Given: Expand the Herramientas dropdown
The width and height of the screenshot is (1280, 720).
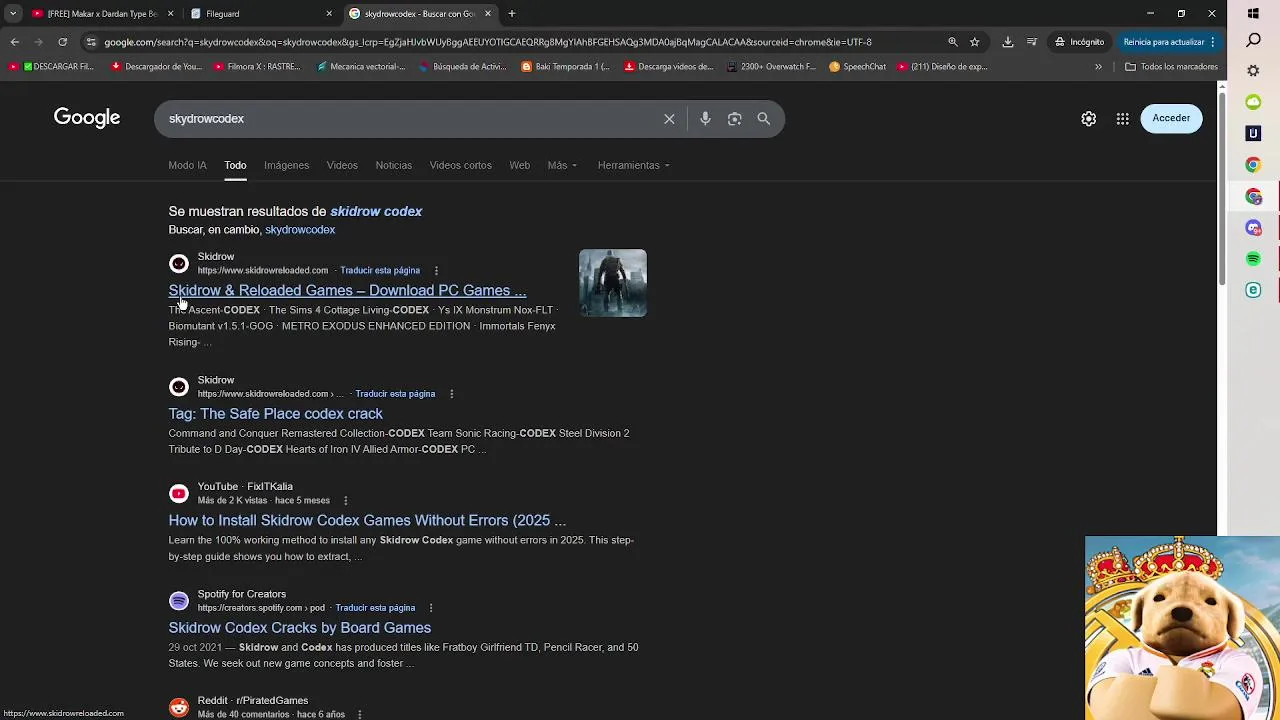Looking at the screenshot, I should [x=633, y=165].
